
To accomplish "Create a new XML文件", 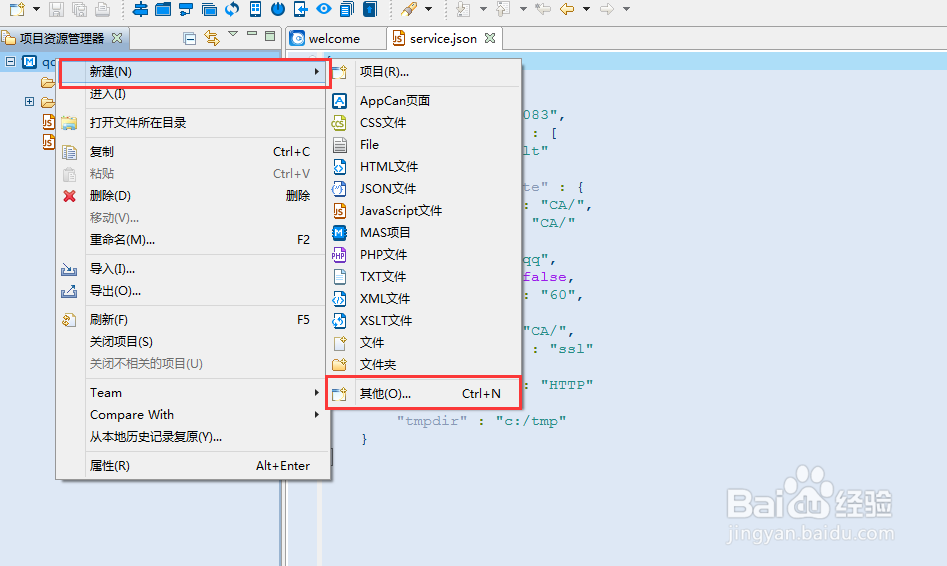I will pos(425,298).
